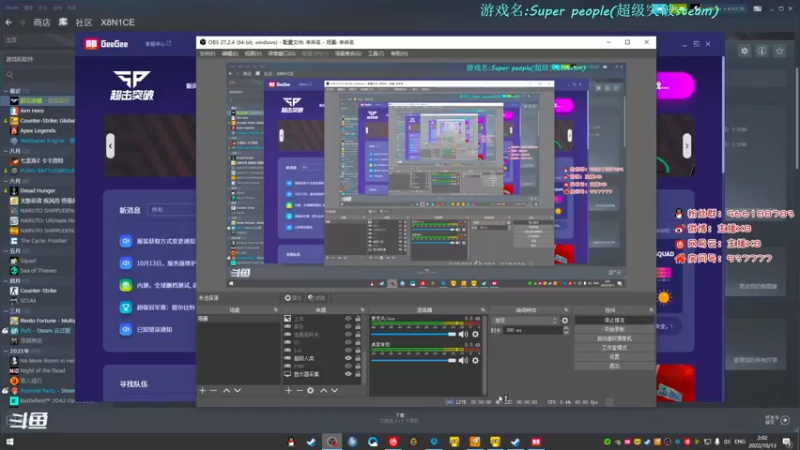Viewport: 800px width, 450px height.
Task: Favorite the game with star icon
Action: [x=780, y=51]
